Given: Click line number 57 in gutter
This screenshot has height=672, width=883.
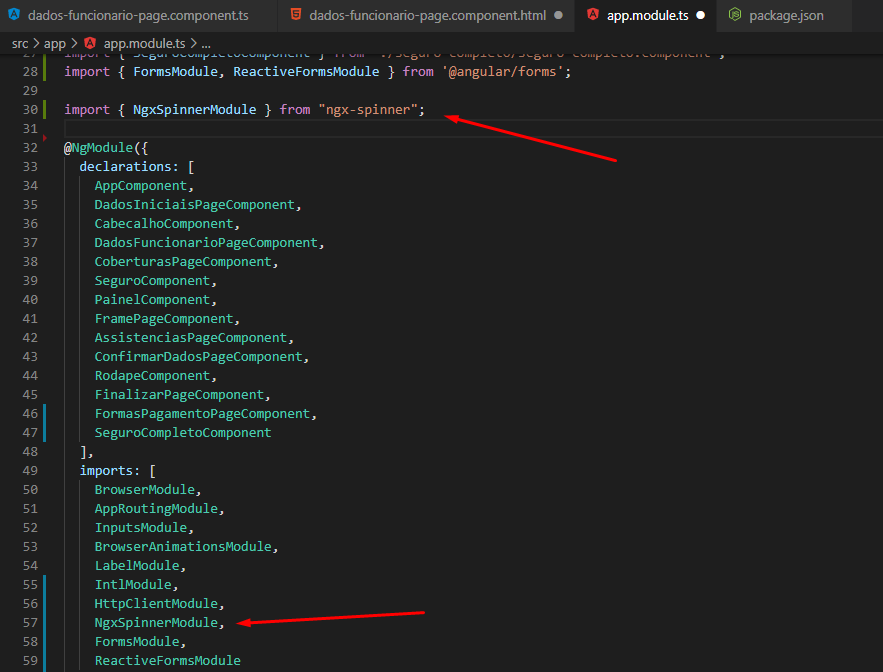Looking at the screenshot, I should tap(30, 622).
